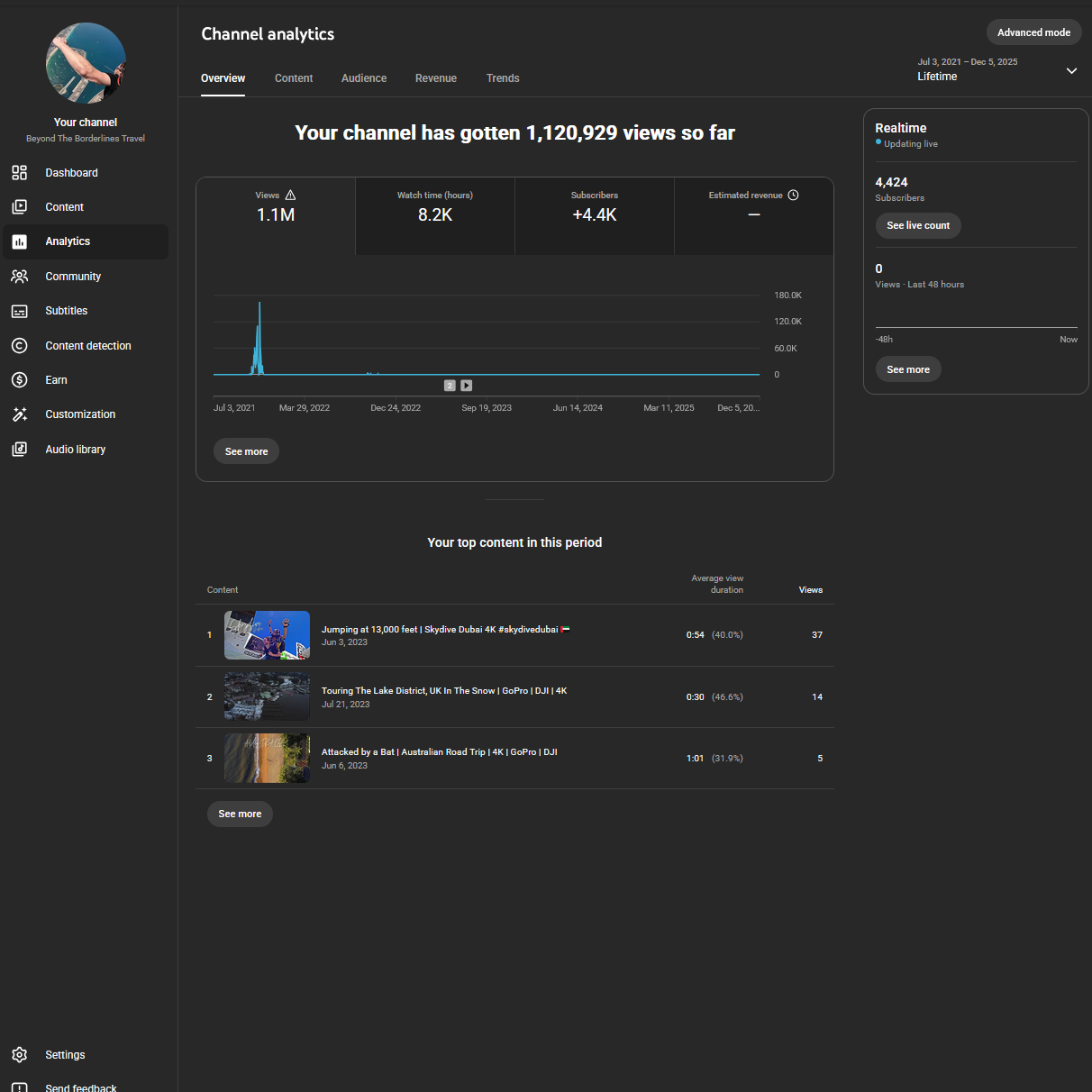Switch to the Revenue tab
Screen dimensions: 1092x1092
coord(436,78)
